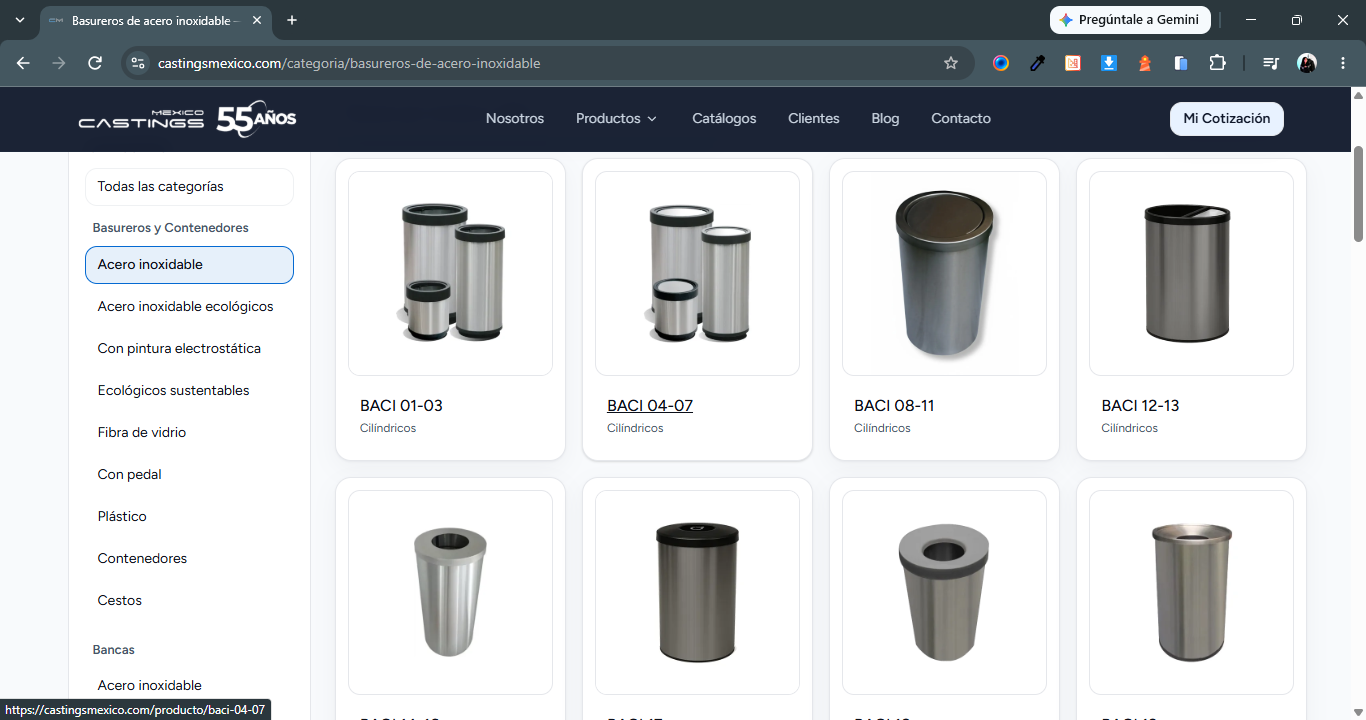Click the BACI 04-07 product title
1366x720 pixels.
tap(650, 406)
